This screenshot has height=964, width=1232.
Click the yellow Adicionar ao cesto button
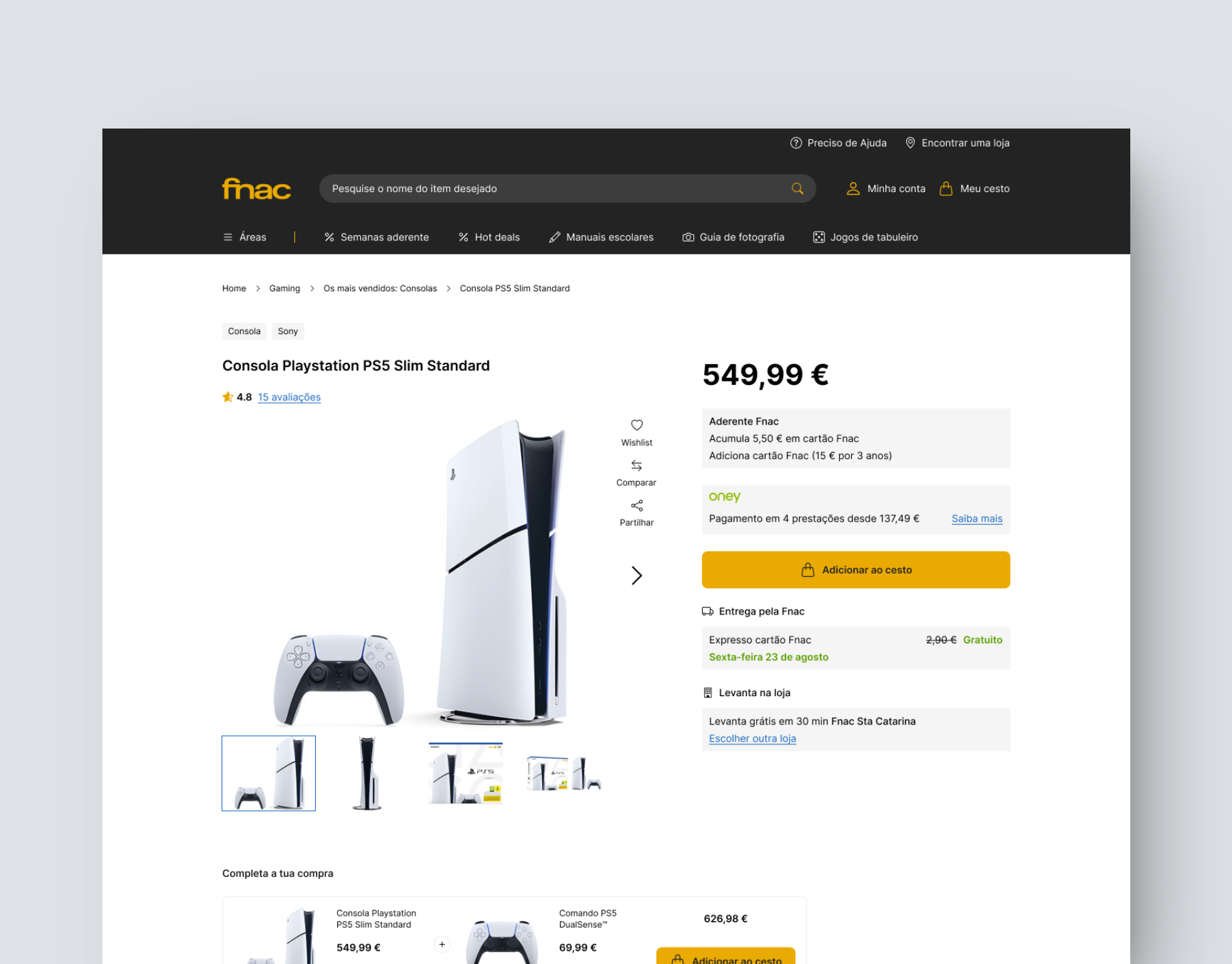point(856,570)
